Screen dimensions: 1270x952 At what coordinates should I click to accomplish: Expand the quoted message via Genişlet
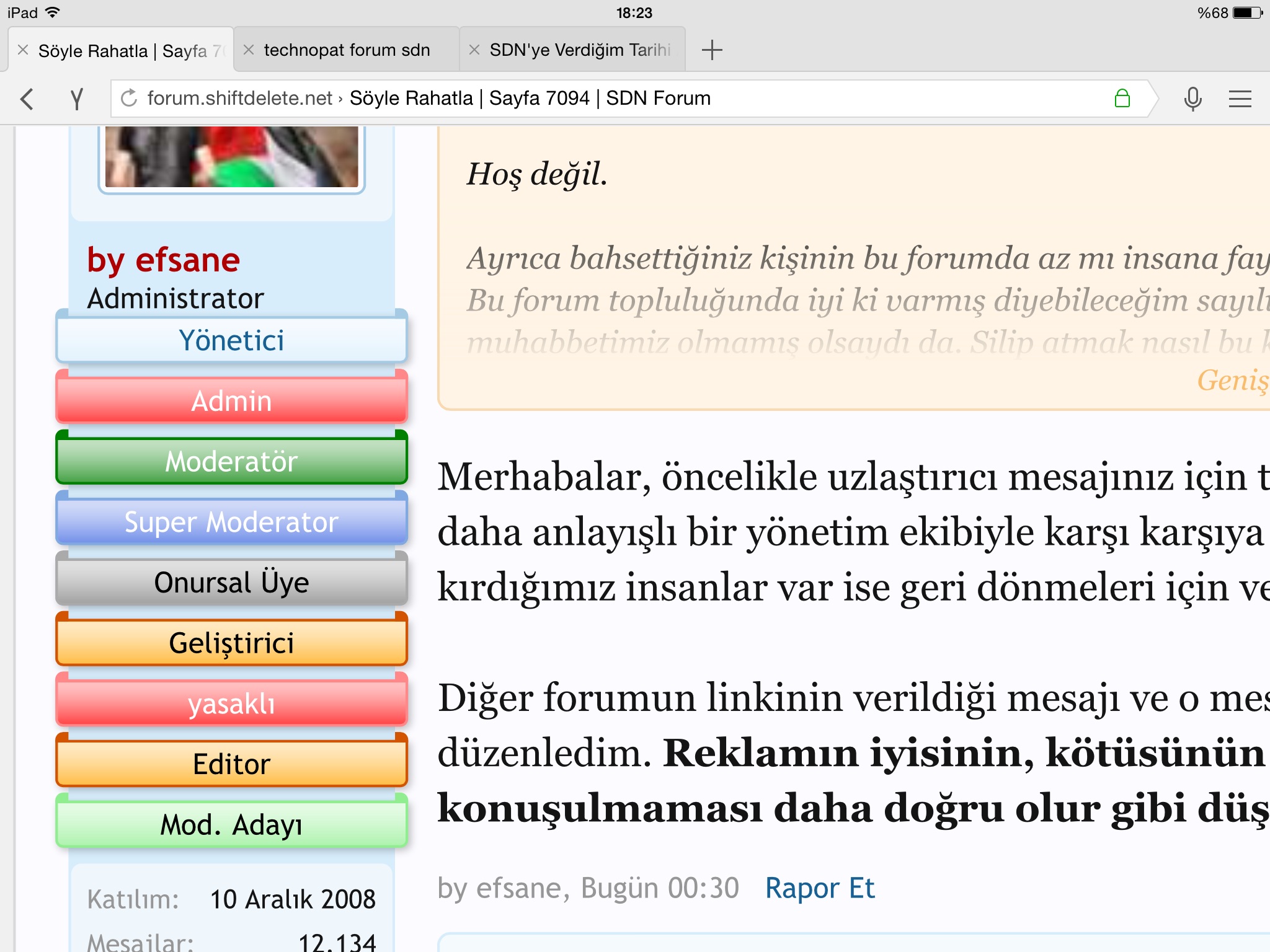tap(1234, 380)
